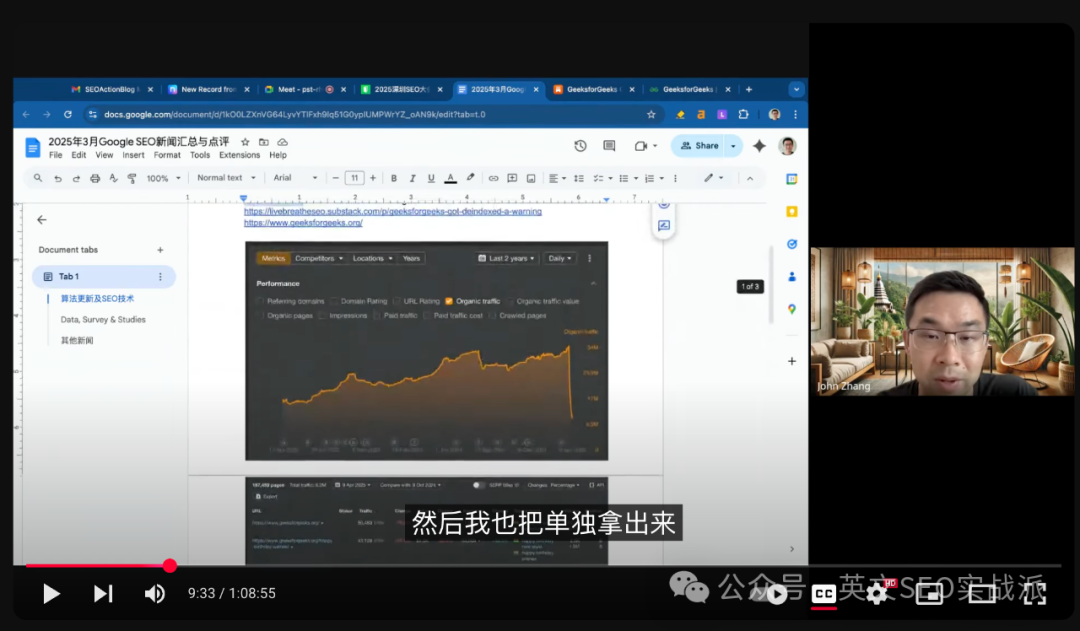Open the Normal text style dropdown

(226, 178)
